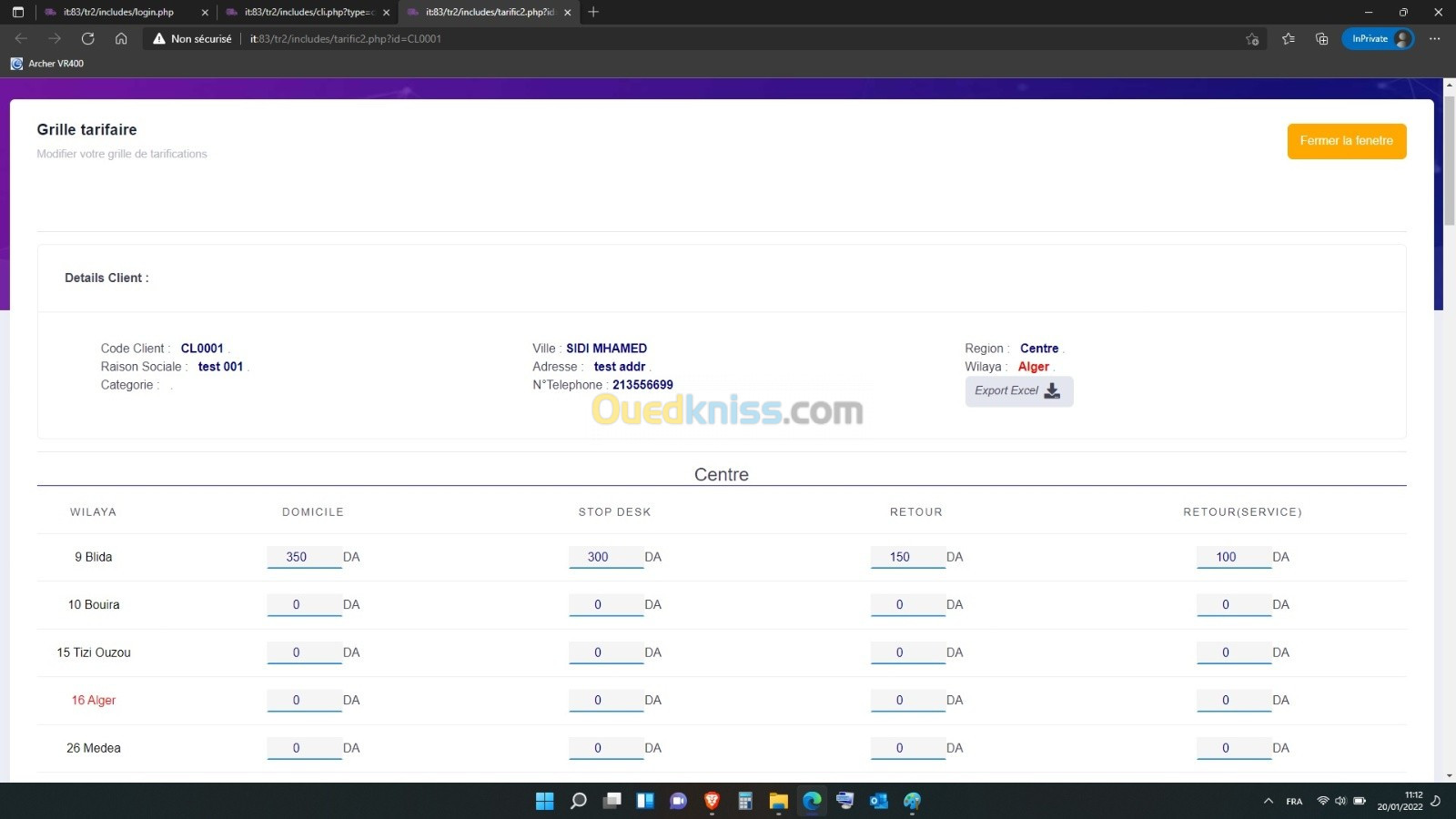Open File Explorer from the taskbar
This screenshot has width=1456, height=819.
click(x=778, y=801)
